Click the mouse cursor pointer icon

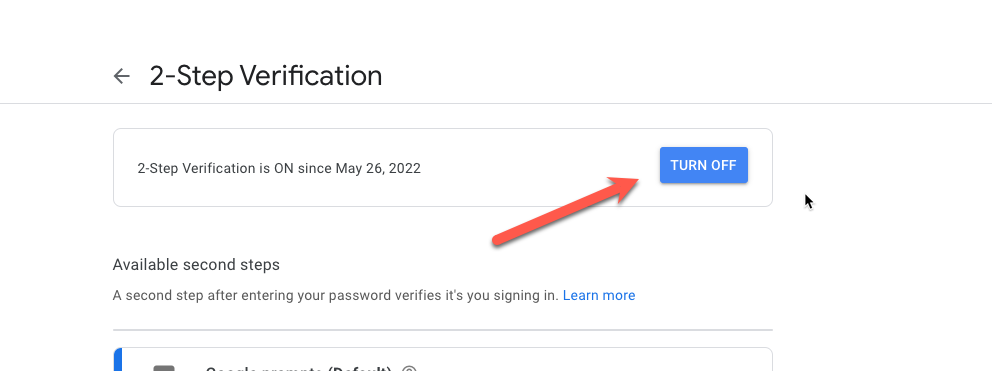pyautogui.click(x=809, y=202)
